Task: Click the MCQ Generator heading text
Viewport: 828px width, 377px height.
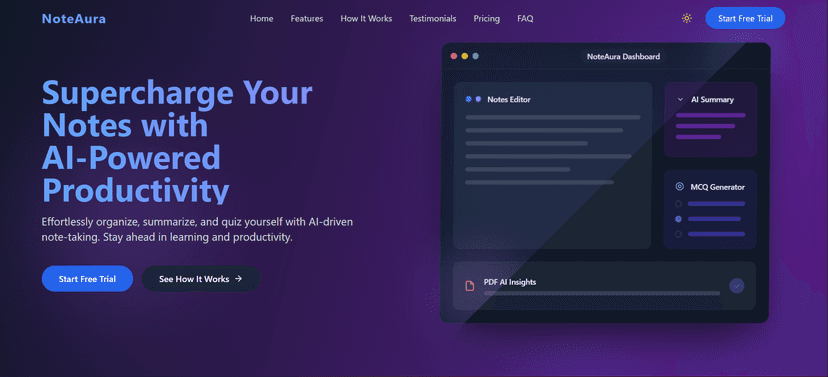Action: (718, 187)
